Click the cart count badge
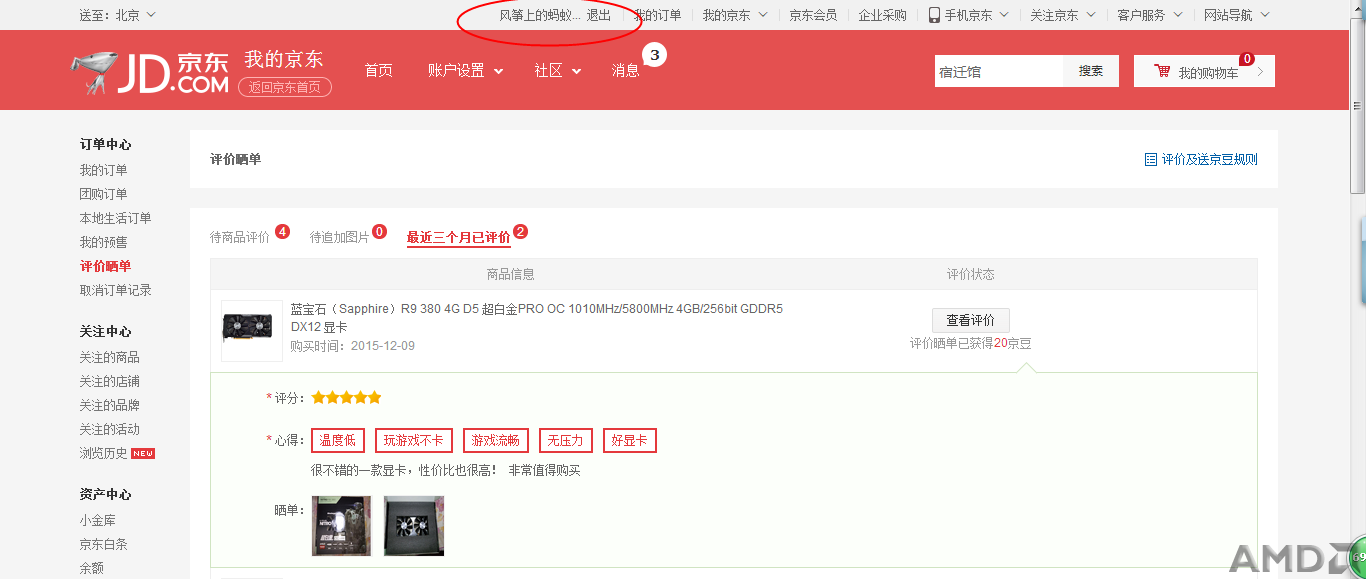Screen dimensions: 1366x579 pos(1247,59)
